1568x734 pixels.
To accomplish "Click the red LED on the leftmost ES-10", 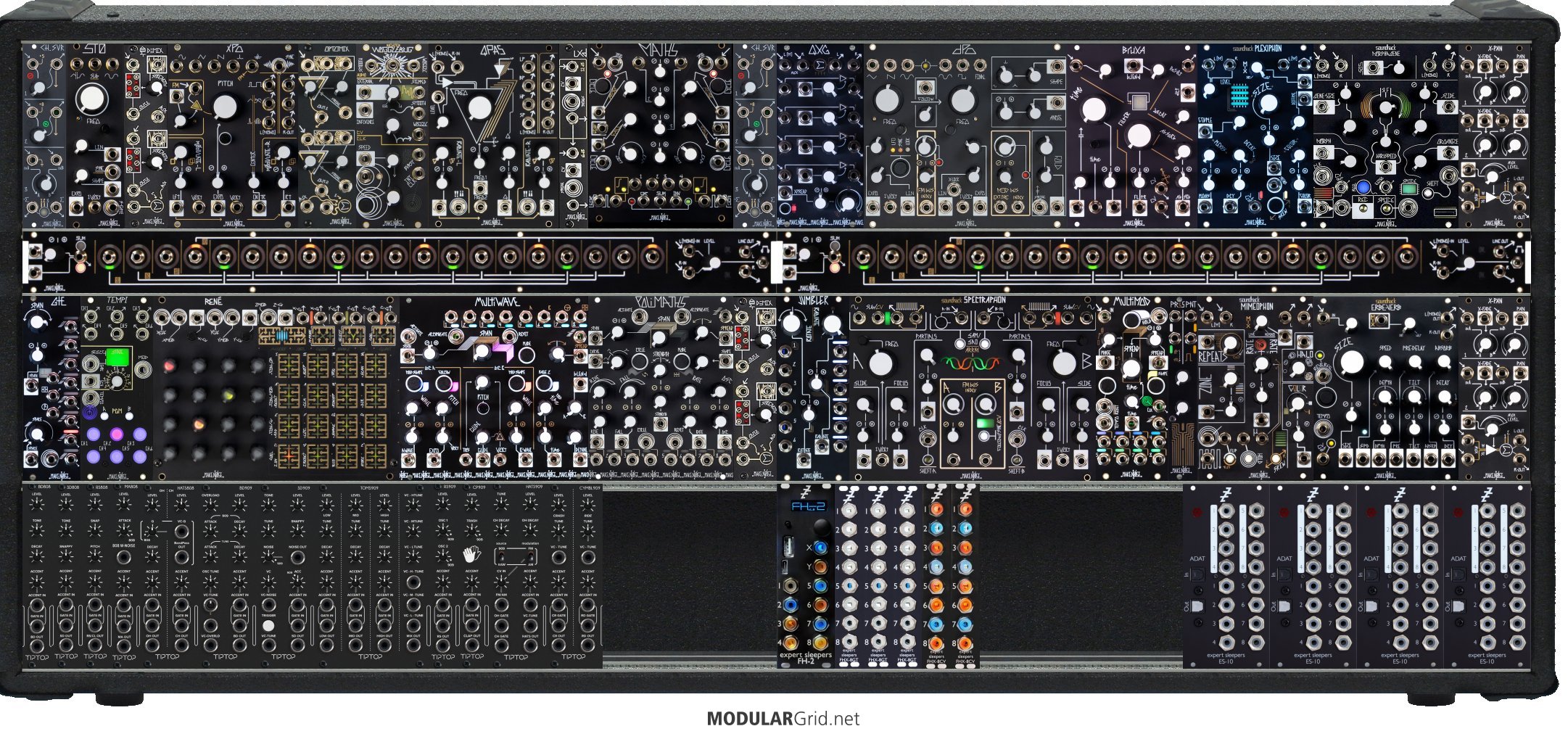I will tap(1197, 513).
